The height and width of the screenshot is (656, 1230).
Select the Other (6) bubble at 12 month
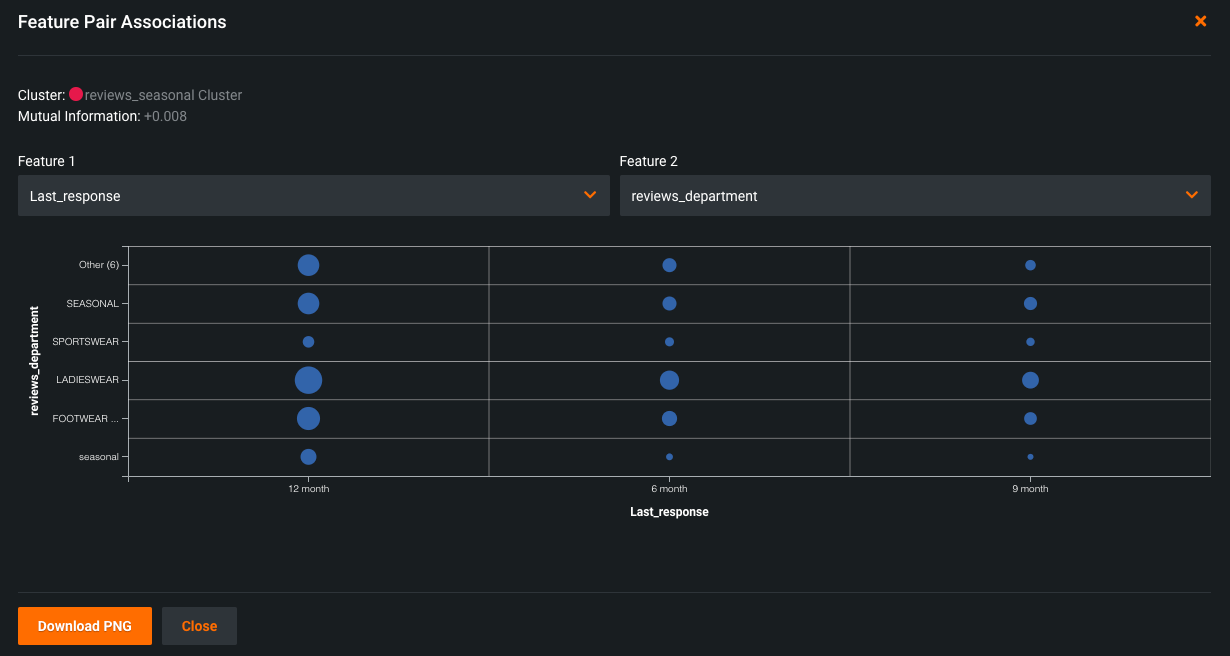pyautogui.click(x=308, y=265)
